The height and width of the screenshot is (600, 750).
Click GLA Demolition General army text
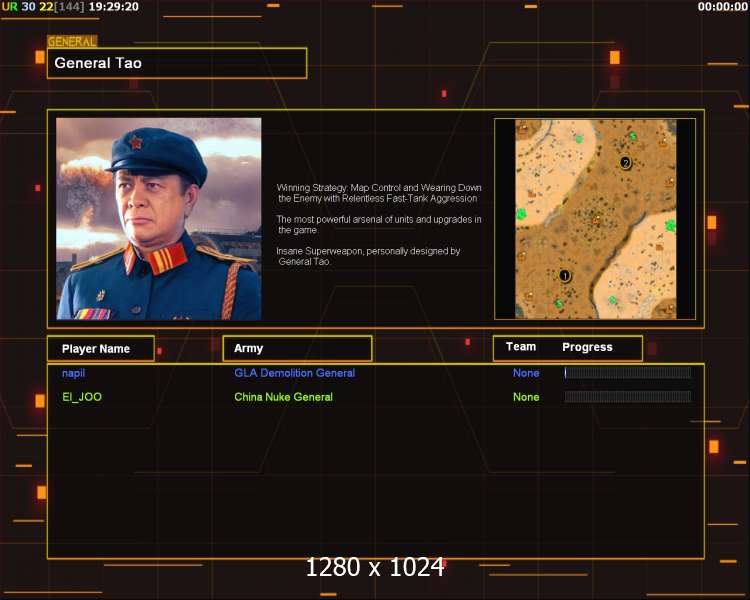295,373
